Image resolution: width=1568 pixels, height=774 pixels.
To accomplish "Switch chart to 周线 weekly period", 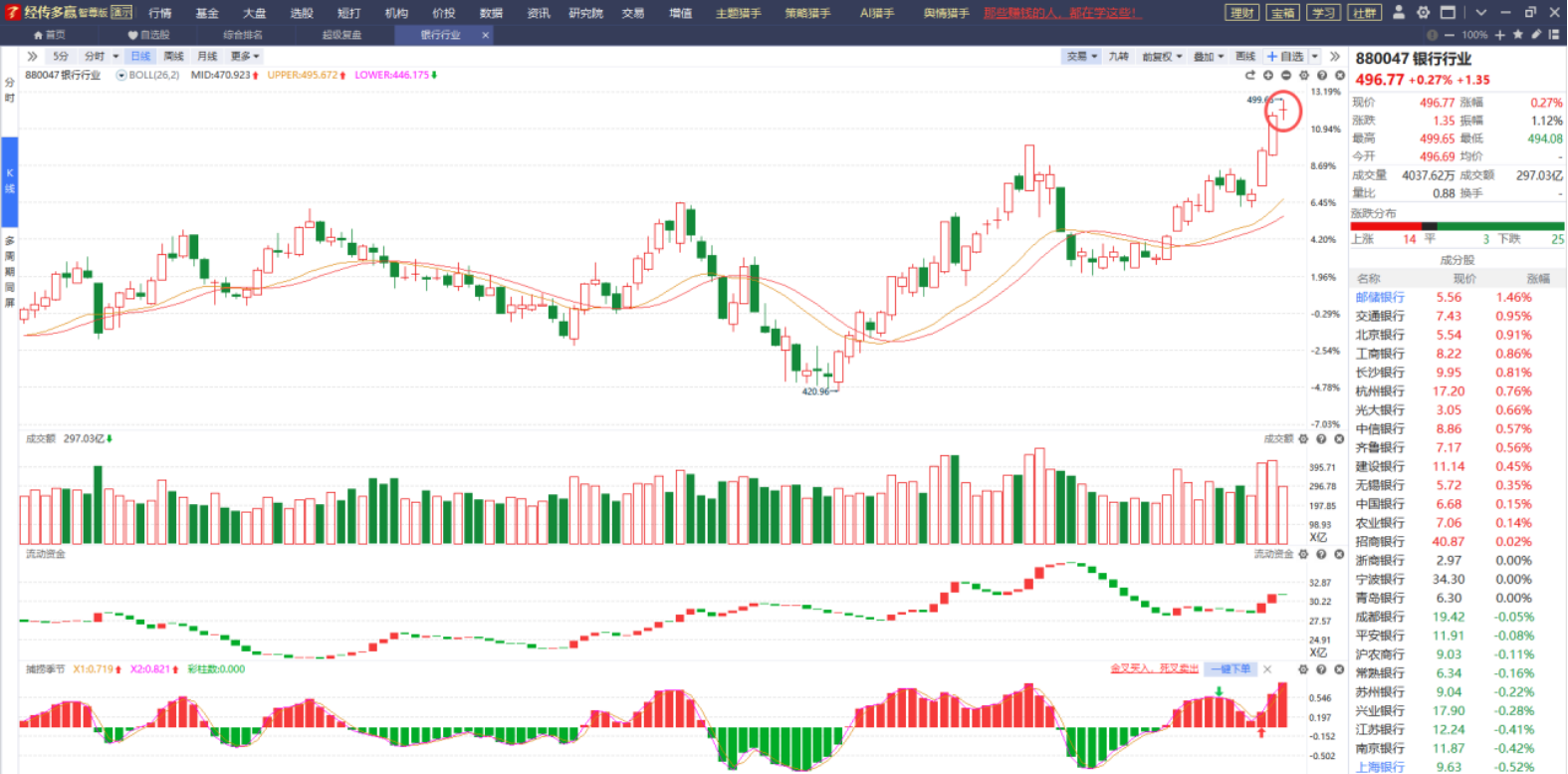I will [x=174, y=56].
